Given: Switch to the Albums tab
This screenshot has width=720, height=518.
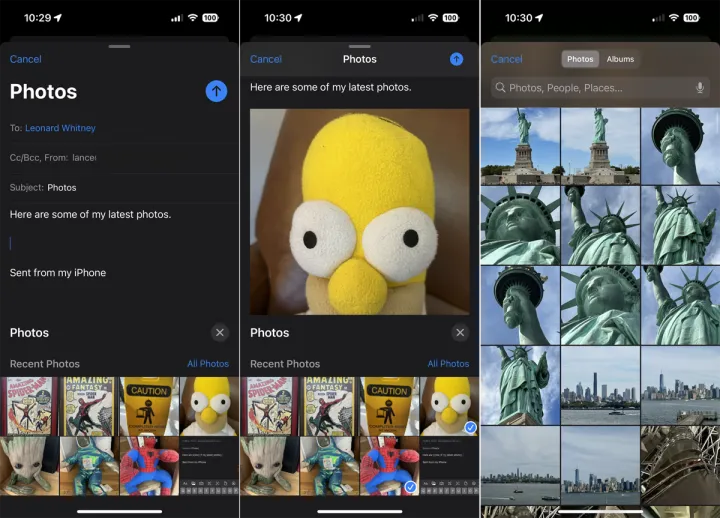Looking at the screenshot, I should pos(620,59).
